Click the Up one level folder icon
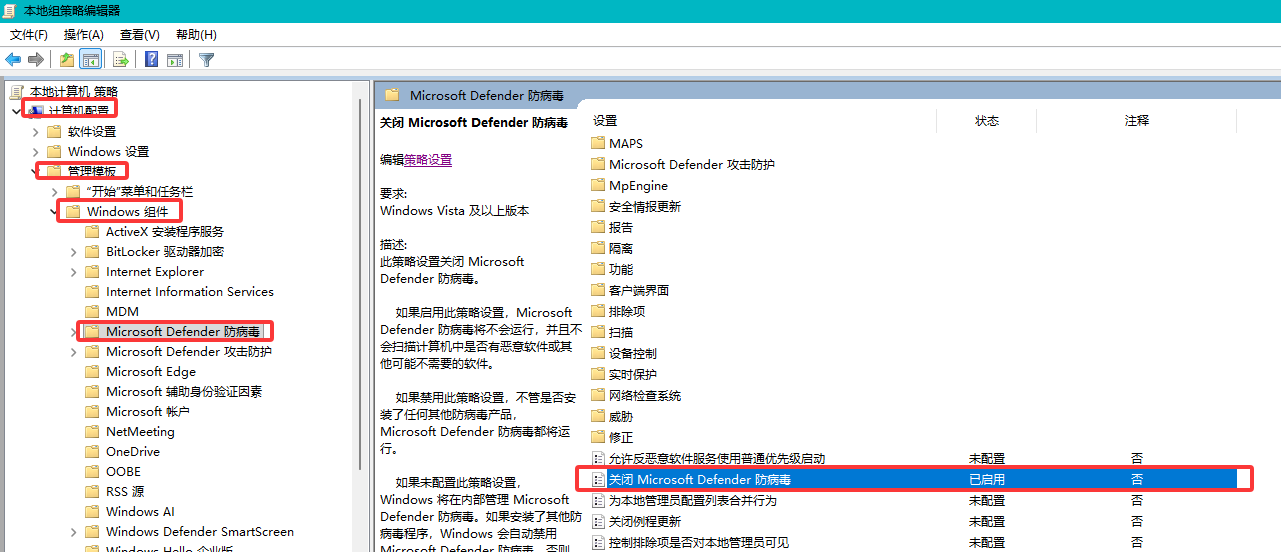The height and width of the screenshot is (552, 1281). pos(67,59)
